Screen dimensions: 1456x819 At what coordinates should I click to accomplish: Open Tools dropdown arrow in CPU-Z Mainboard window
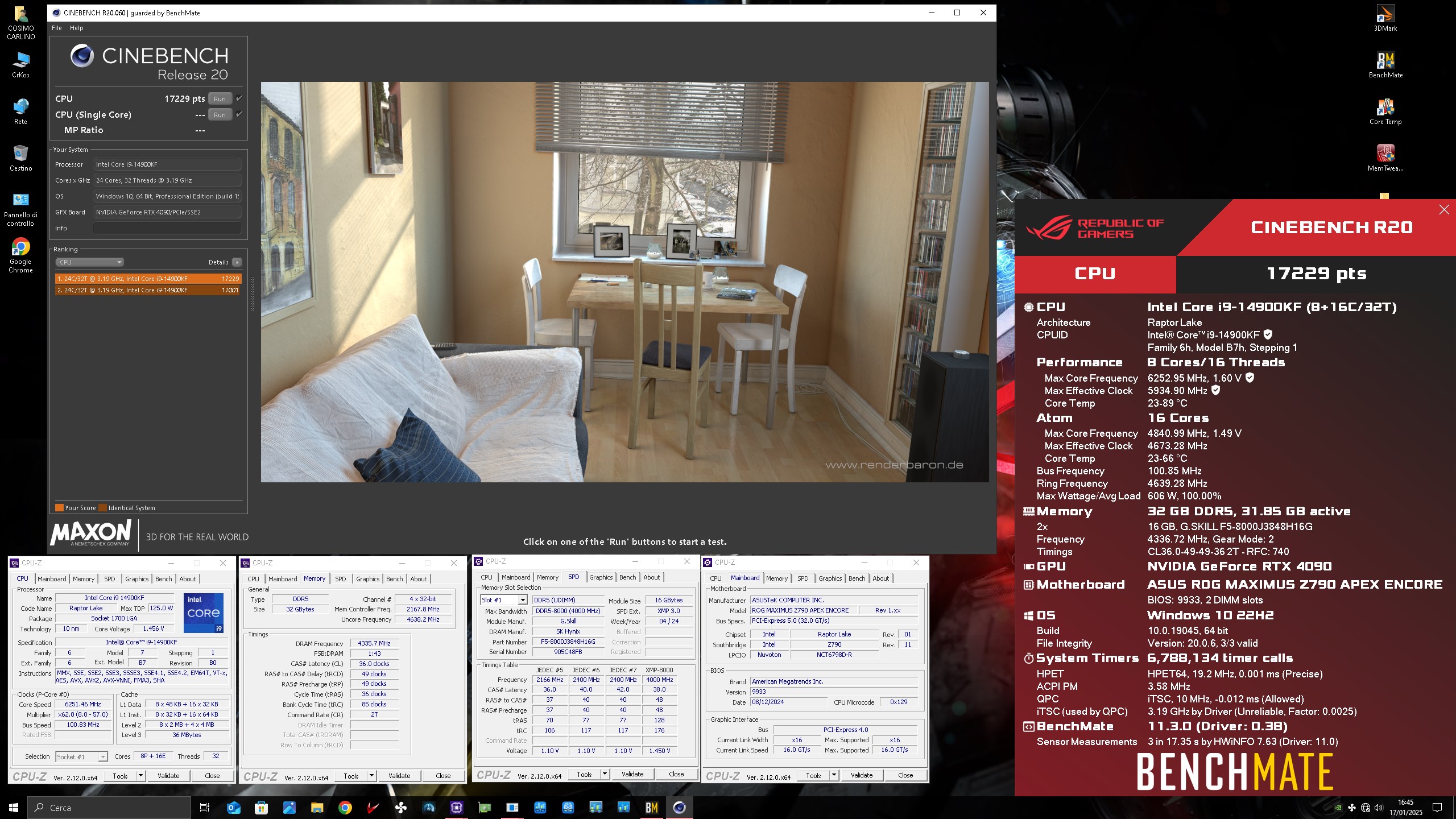point(834,775)
